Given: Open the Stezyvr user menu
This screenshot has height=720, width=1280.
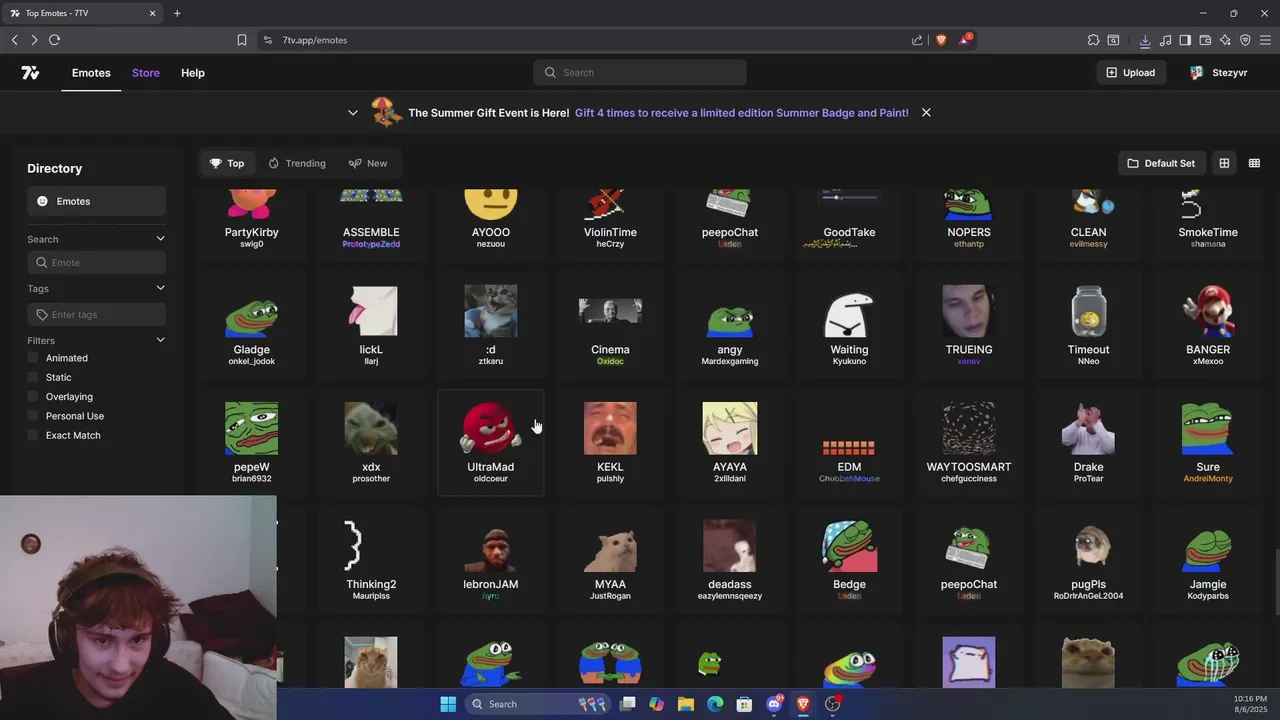Looking at the screenshot, I should coord(1218,73).
